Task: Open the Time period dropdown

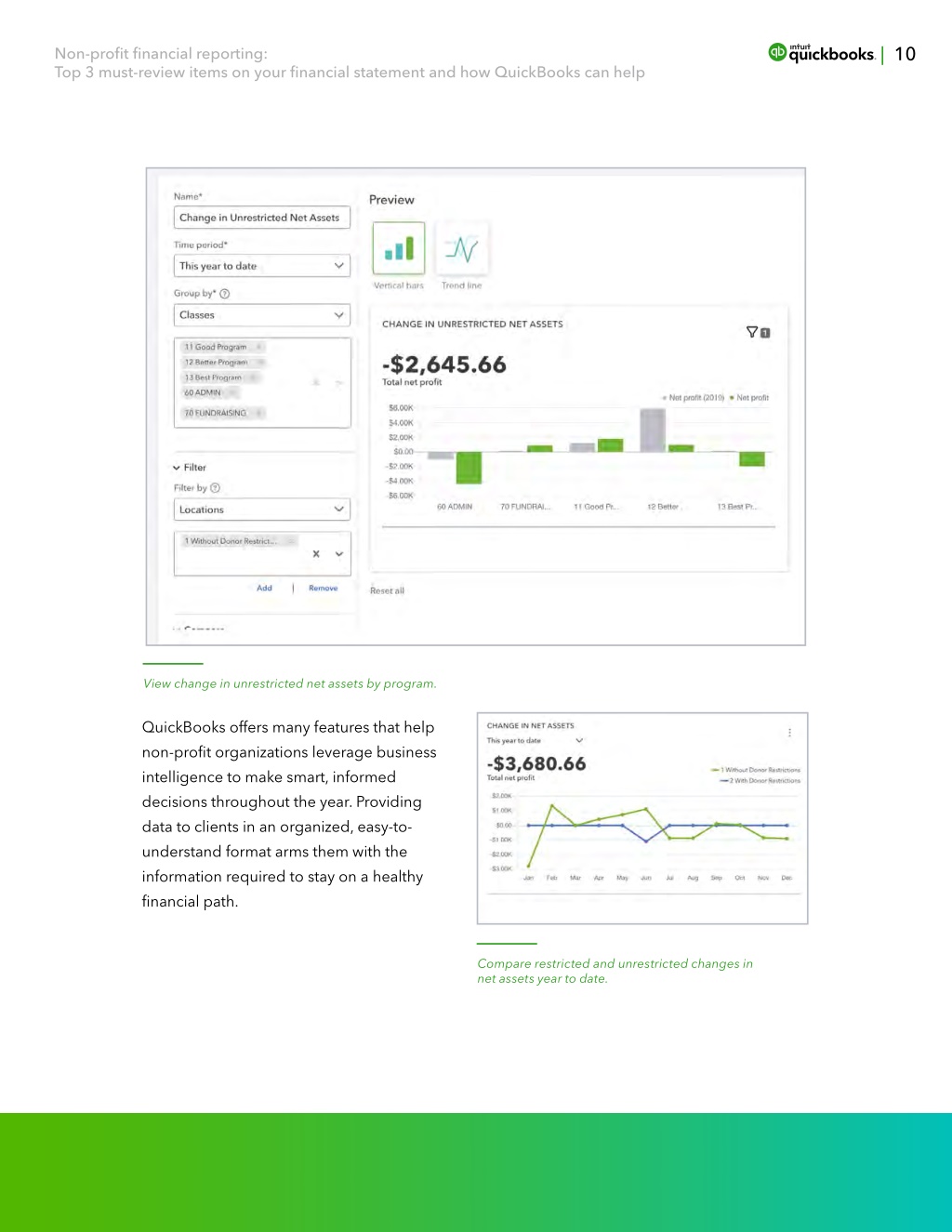Action: coord(262,266)
